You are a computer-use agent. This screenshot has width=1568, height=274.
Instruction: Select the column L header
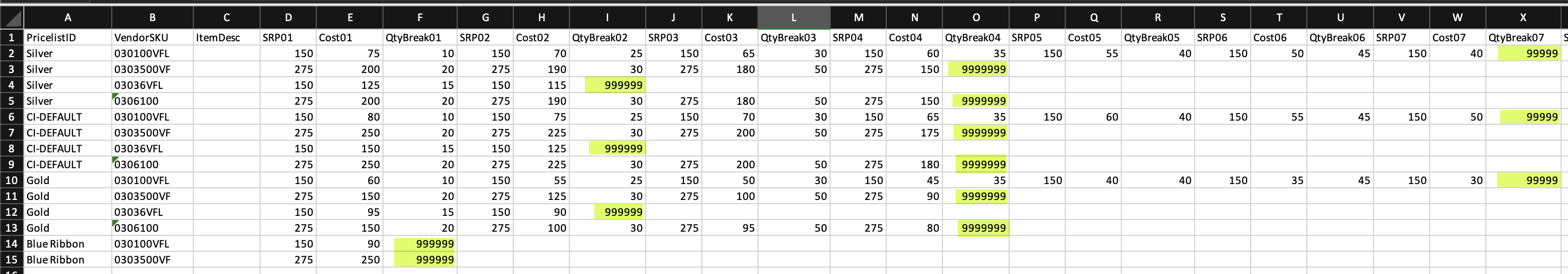click(x=793, y=17)
